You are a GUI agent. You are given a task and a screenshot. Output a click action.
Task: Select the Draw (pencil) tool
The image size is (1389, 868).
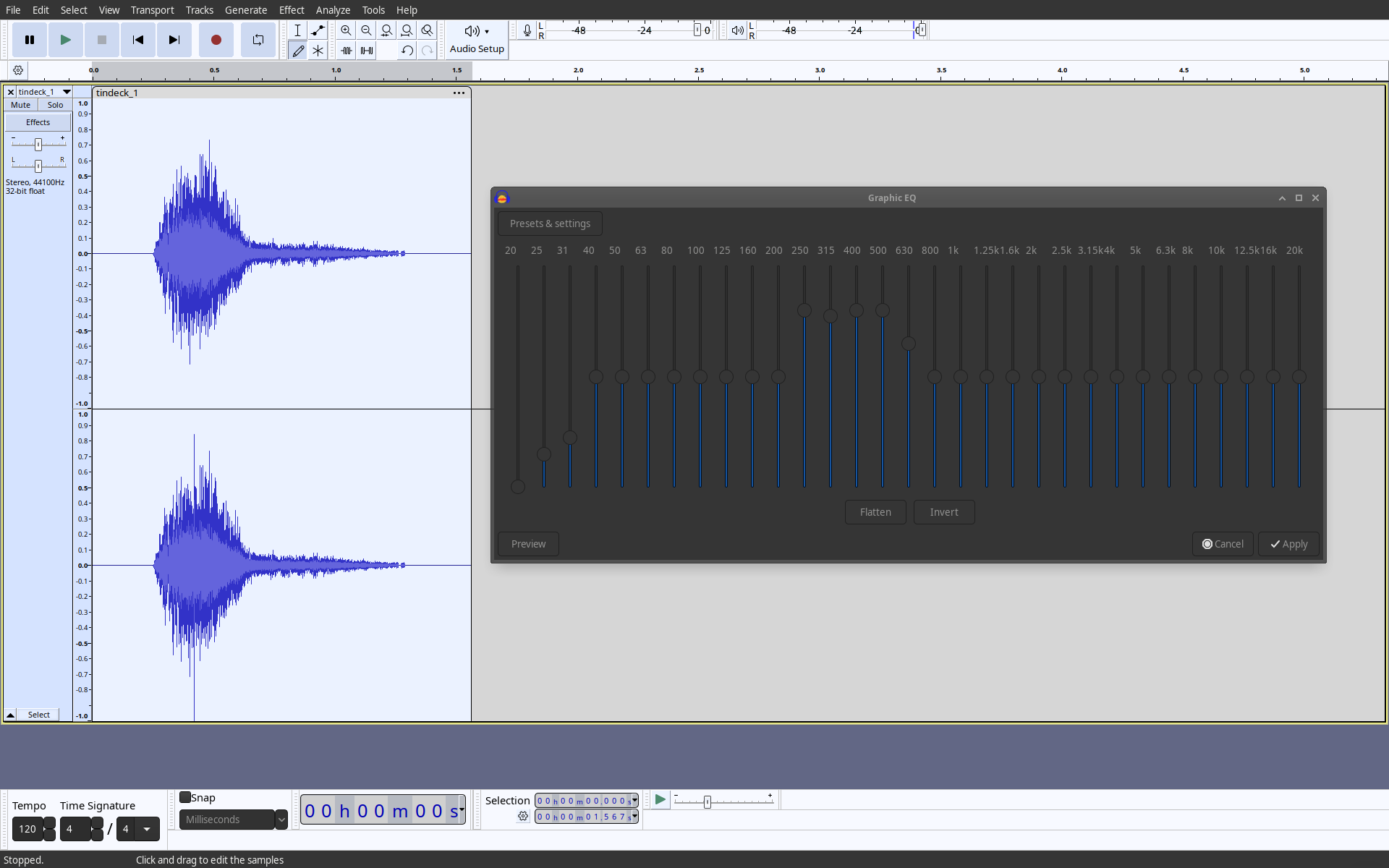298,51
